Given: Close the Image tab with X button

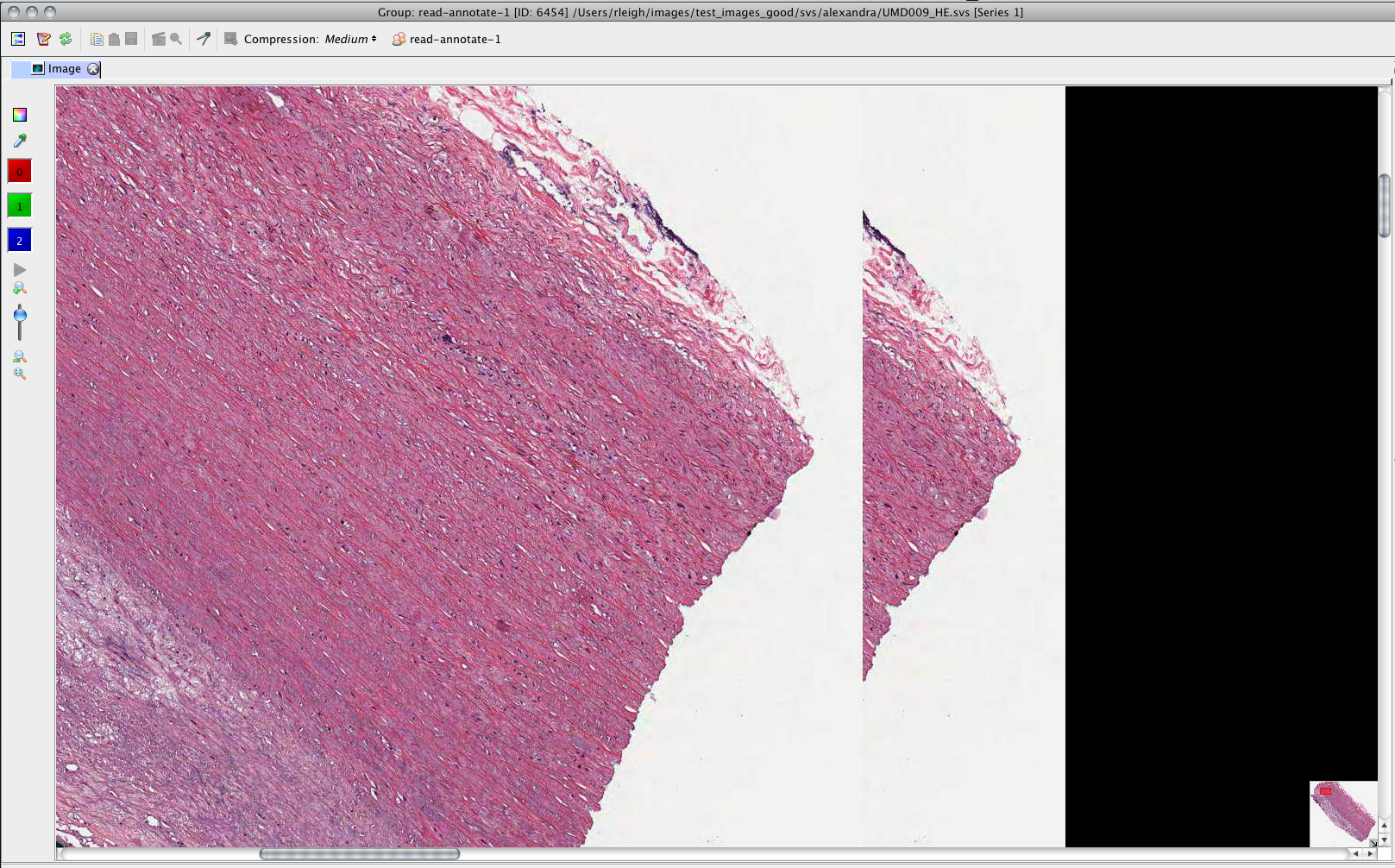Looking at the screenshot, I should coord(93,69).
